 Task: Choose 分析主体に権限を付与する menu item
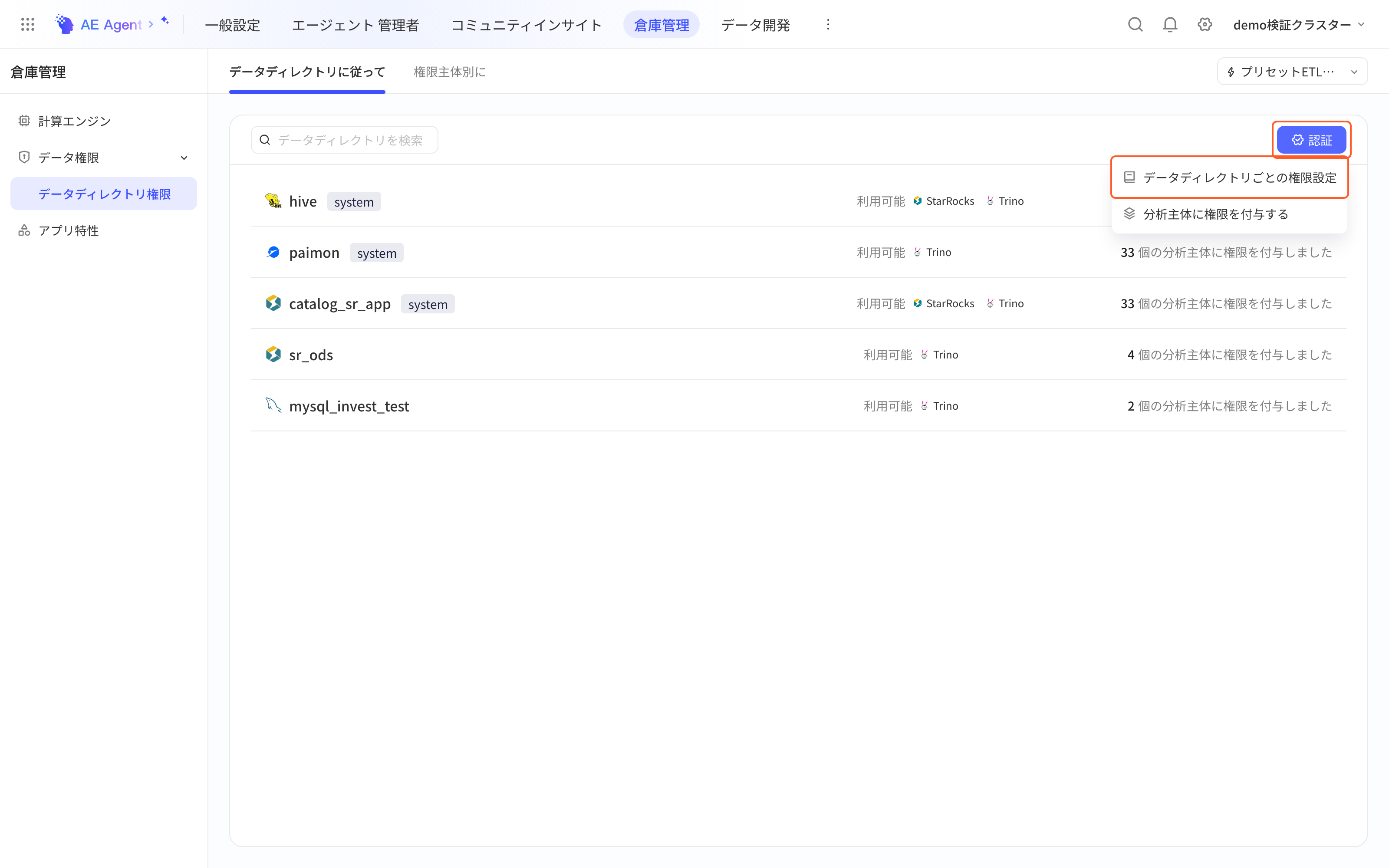[1229, 214]
